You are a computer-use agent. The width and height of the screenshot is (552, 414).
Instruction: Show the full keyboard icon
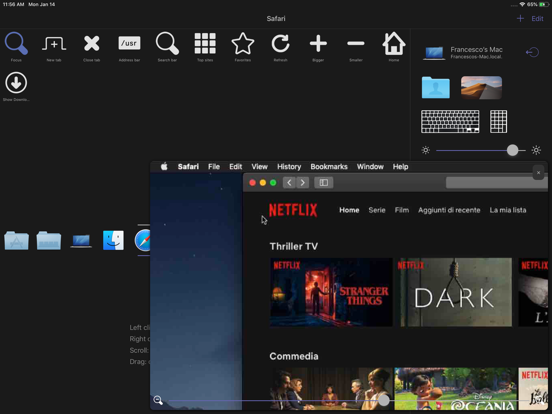[450, 121]
